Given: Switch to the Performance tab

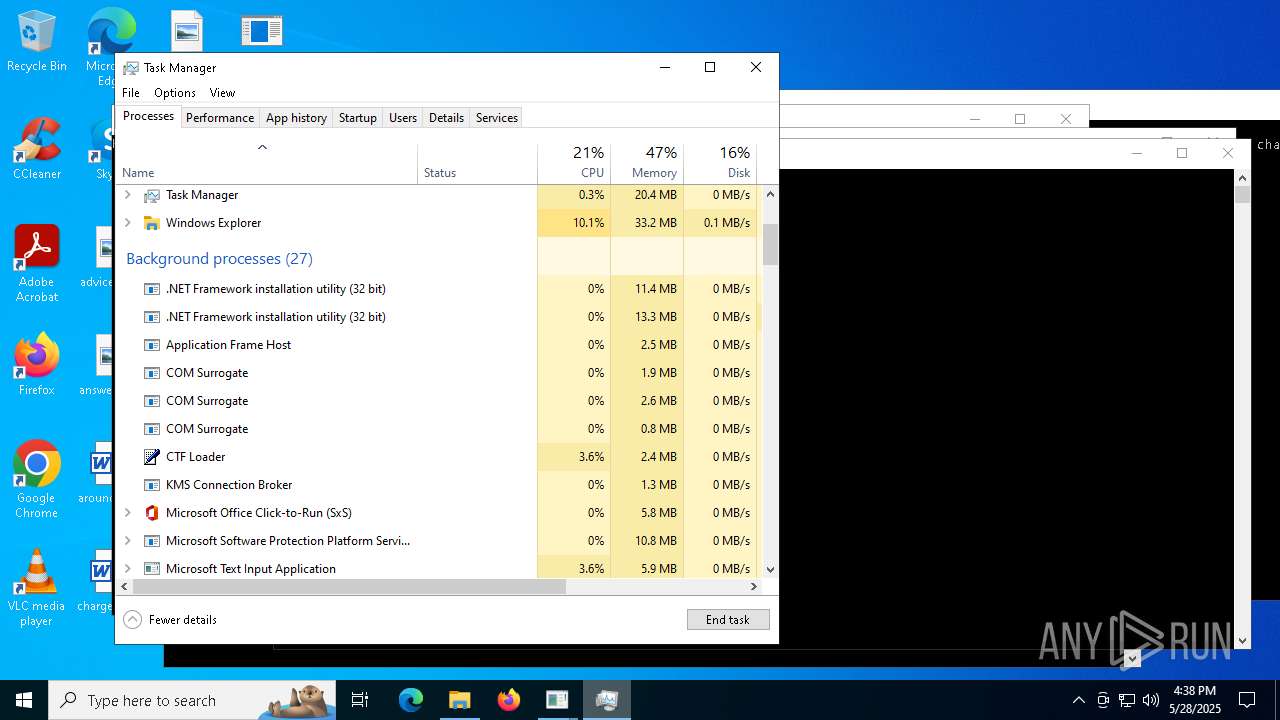Looking at the screenshot, I should point(220,118).
